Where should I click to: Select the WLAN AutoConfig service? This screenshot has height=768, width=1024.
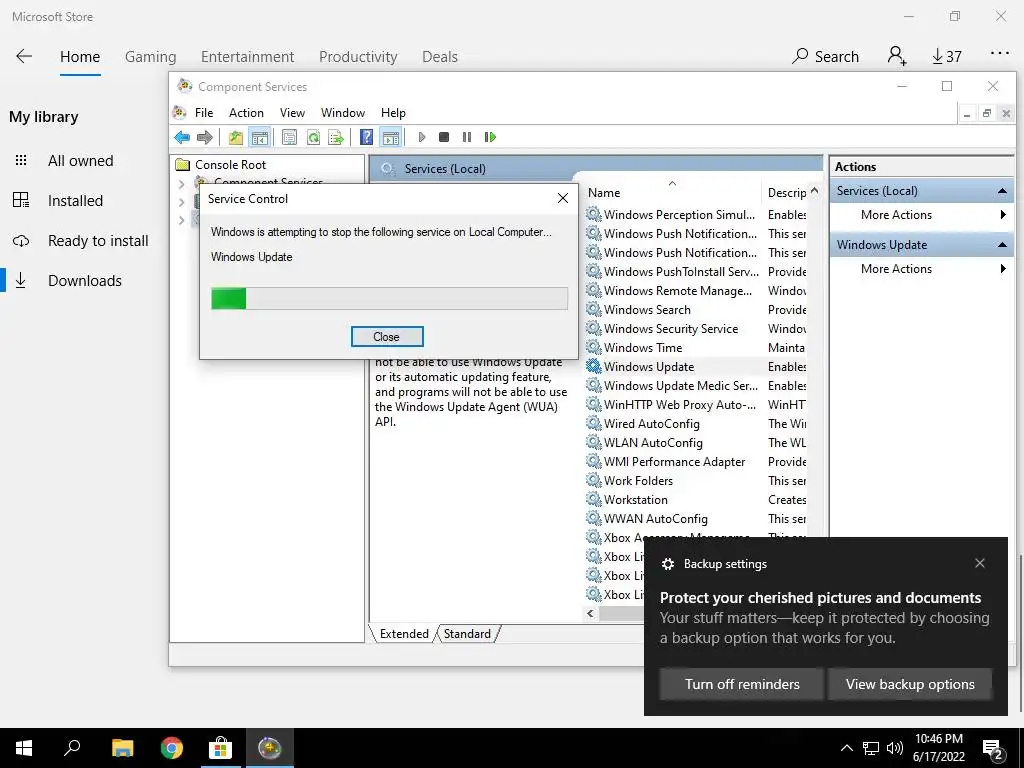click(653, 443)
